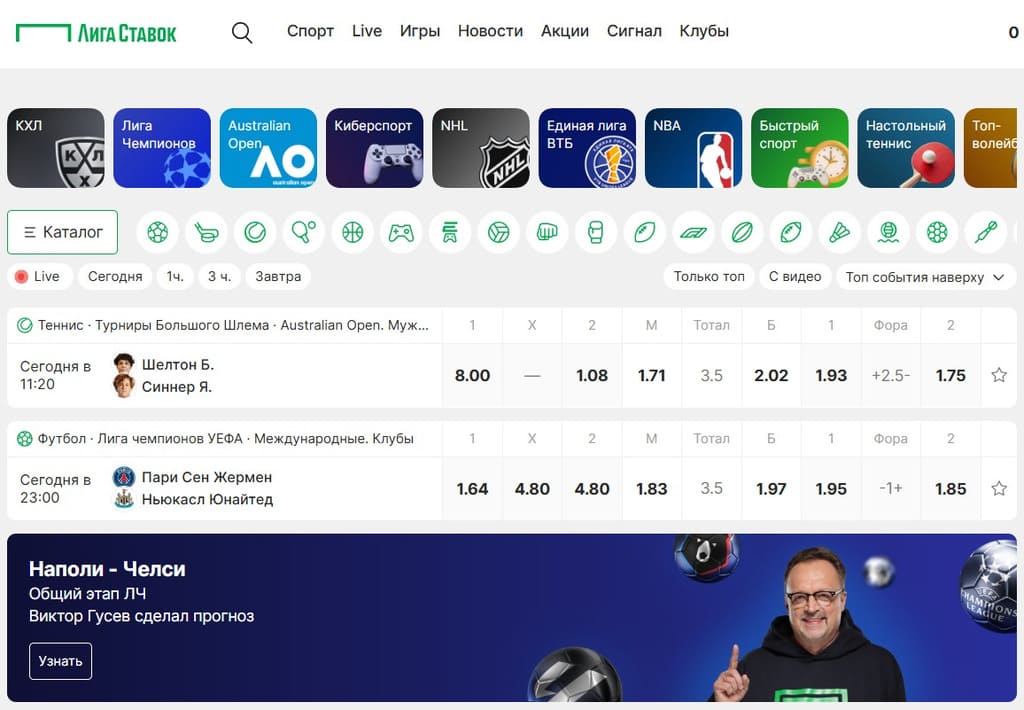
Task: Filter by the Formula 1 racing icon
Action: click(693, 232)
